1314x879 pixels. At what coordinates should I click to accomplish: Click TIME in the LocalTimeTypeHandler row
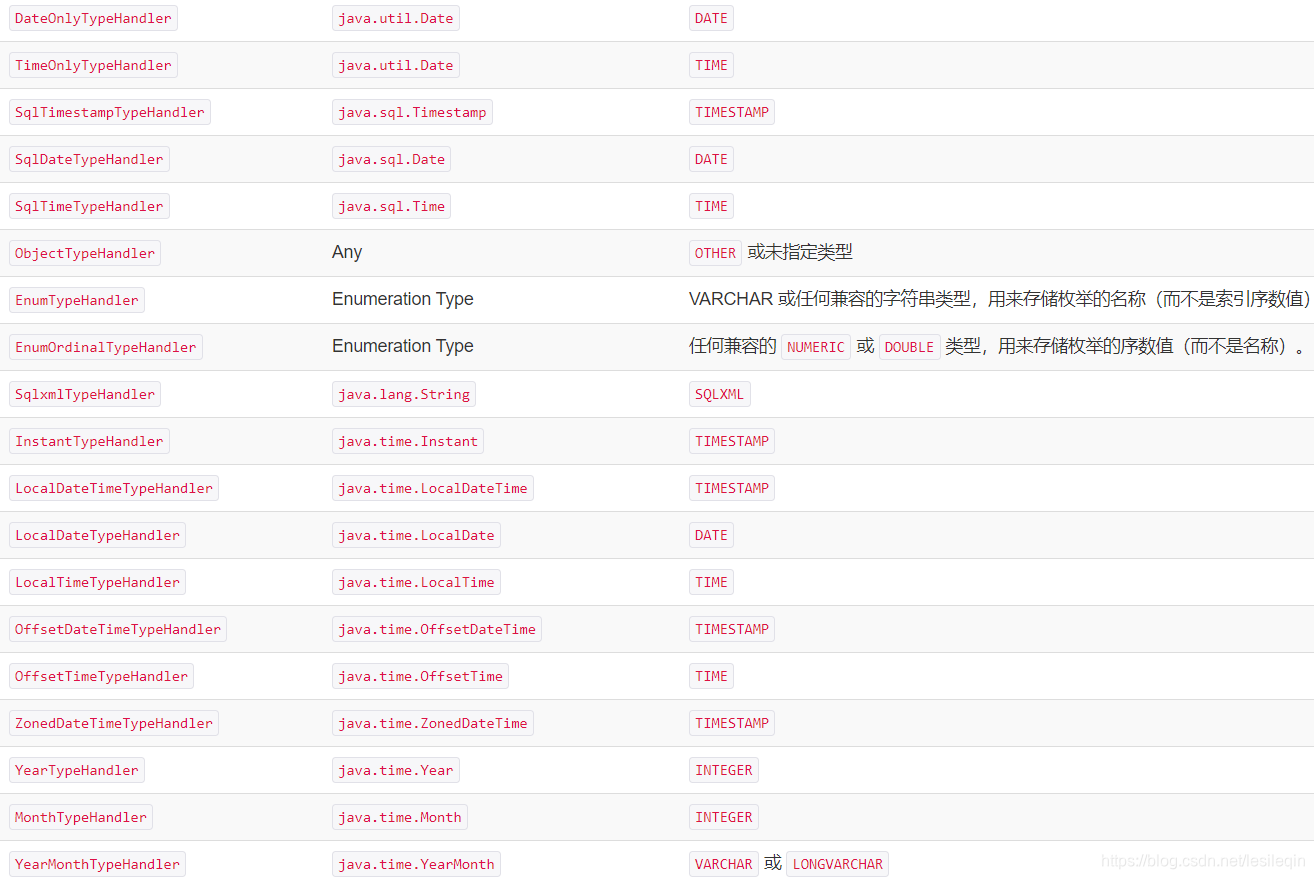tap(712, 582)
